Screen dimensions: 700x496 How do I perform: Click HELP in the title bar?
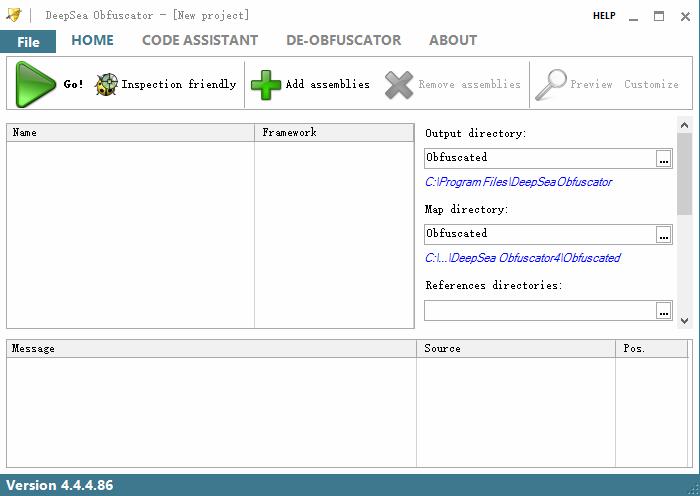(x=604, y=16)
